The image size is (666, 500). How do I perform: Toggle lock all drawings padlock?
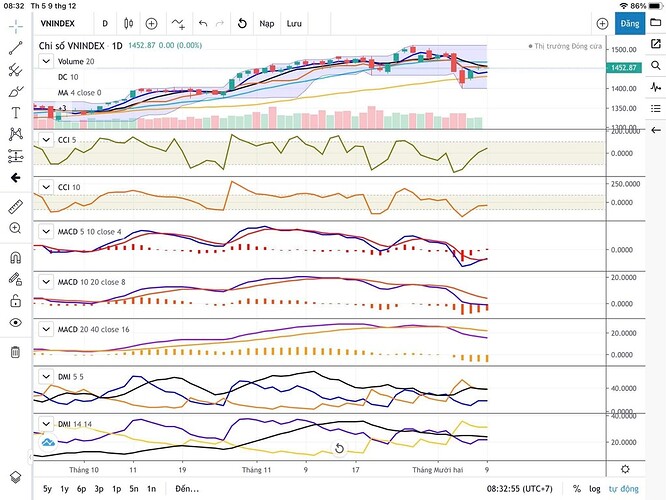coord(16,301)
